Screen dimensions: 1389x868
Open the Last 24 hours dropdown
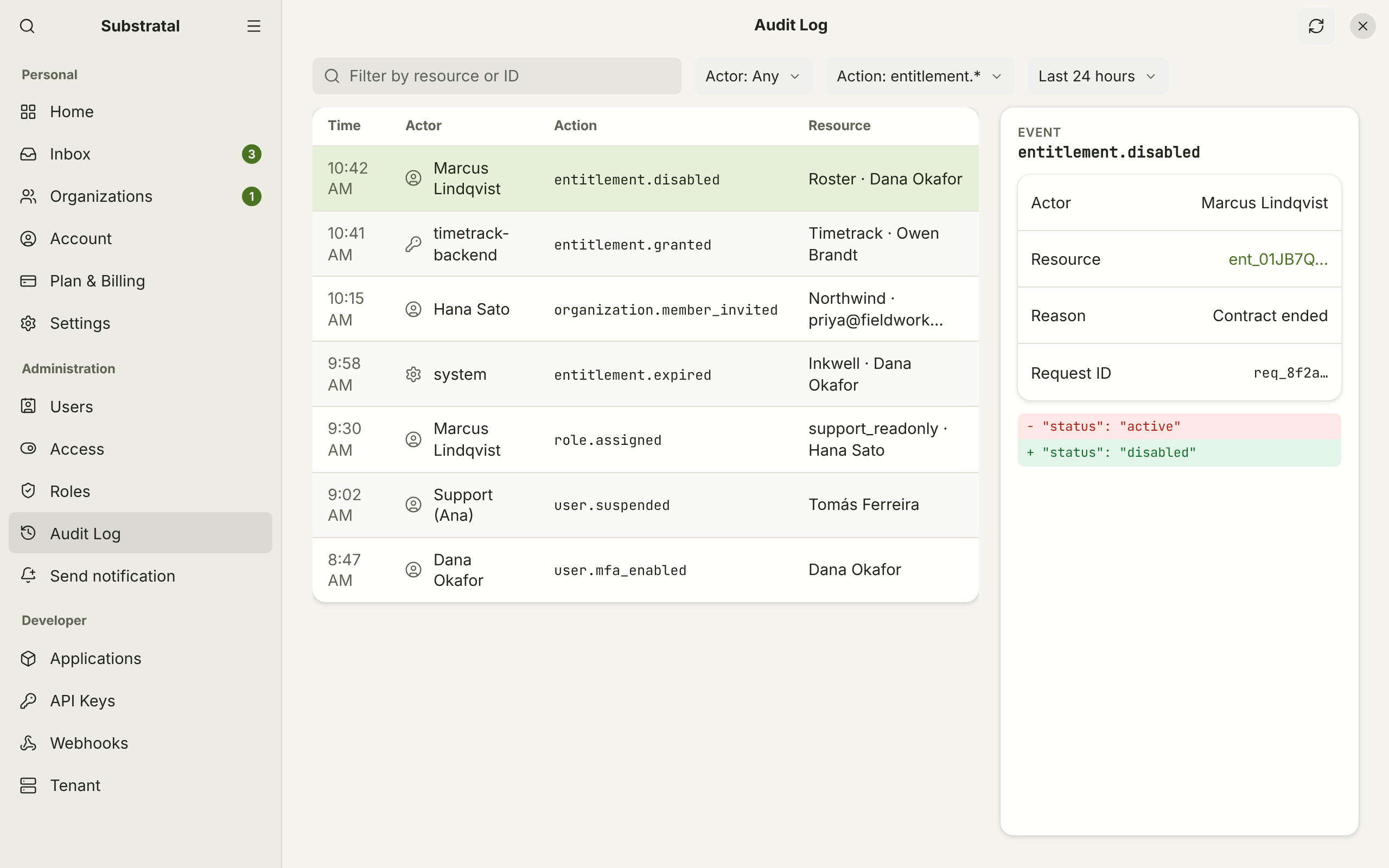[1098, 76]
